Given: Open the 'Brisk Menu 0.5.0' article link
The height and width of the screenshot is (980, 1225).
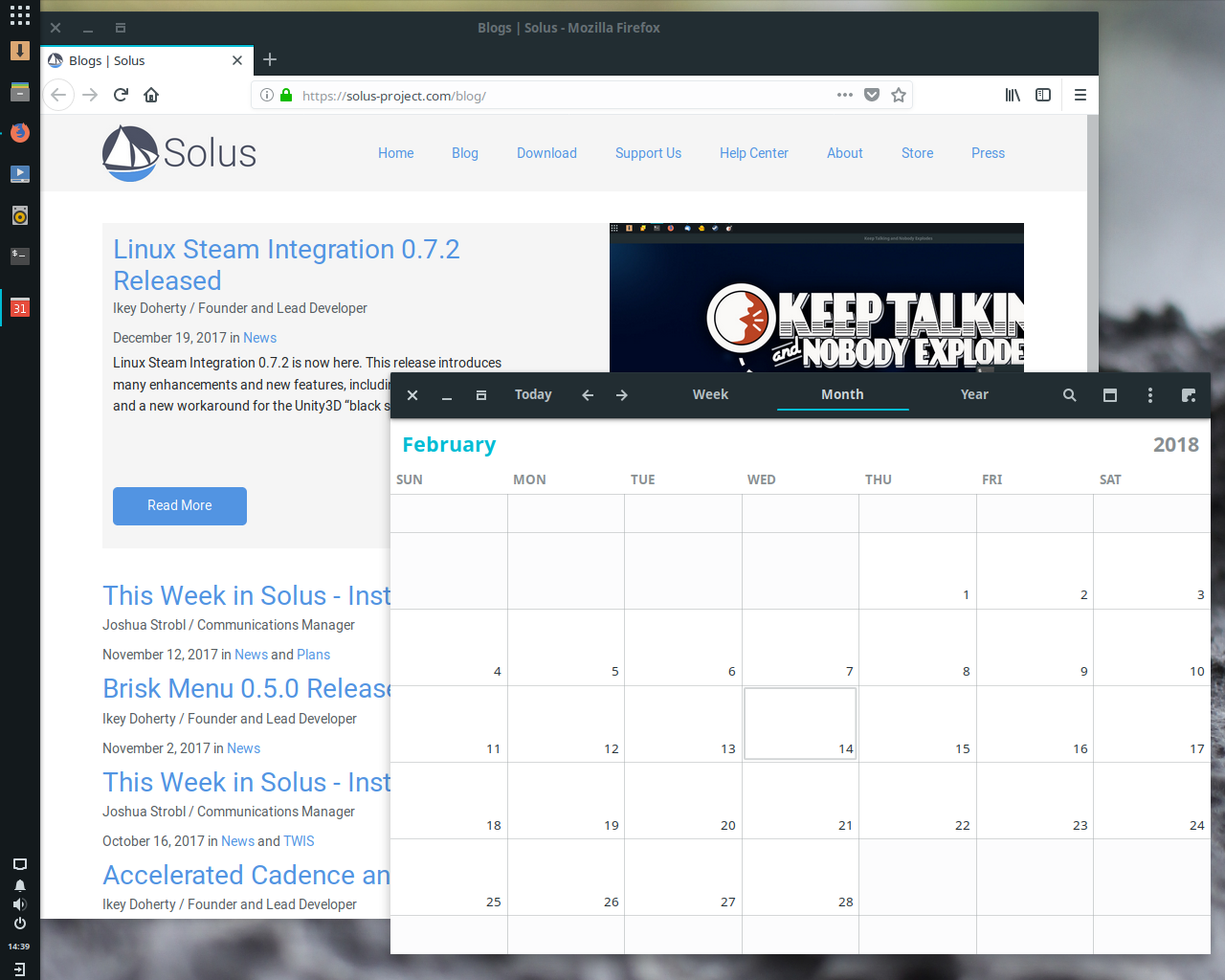Looking at the screenshot, I should [x=247, y=688].
